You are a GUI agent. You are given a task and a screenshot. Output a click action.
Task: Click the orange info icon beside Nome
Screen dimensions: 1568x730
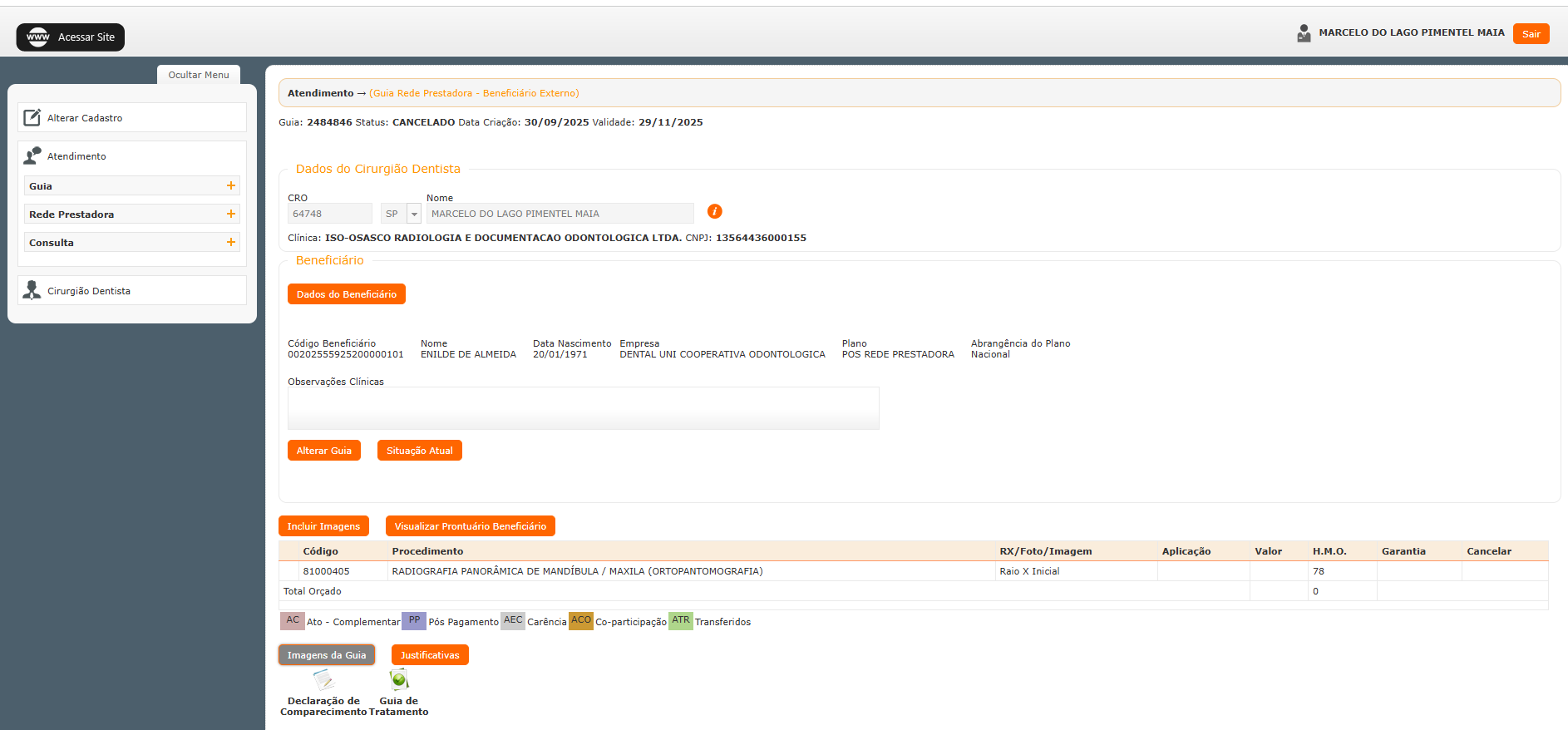(x=714, y=211)
